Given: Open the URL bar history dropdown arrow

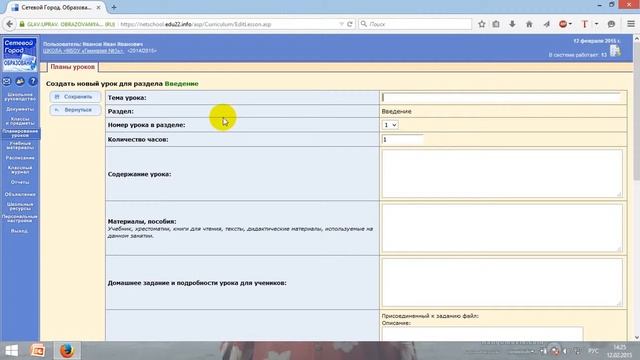Looking at the screenshot, I should tap(341, 24).
